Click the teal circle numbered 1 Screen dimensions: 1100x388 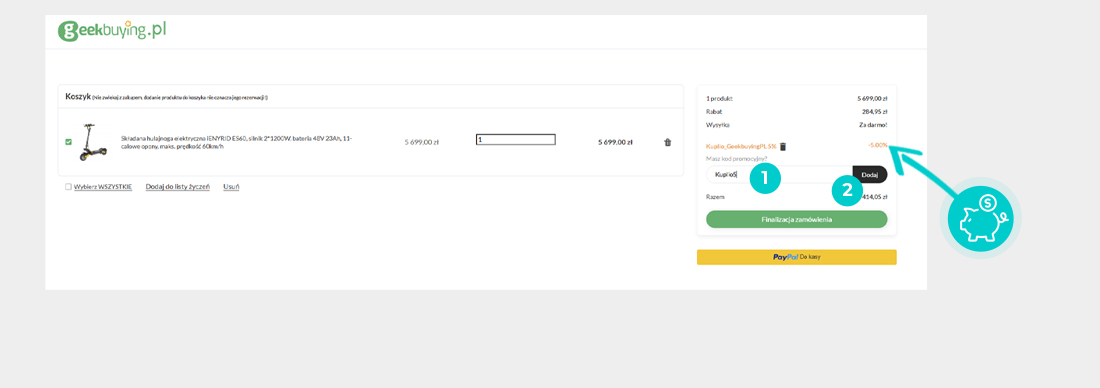point(765,179)
